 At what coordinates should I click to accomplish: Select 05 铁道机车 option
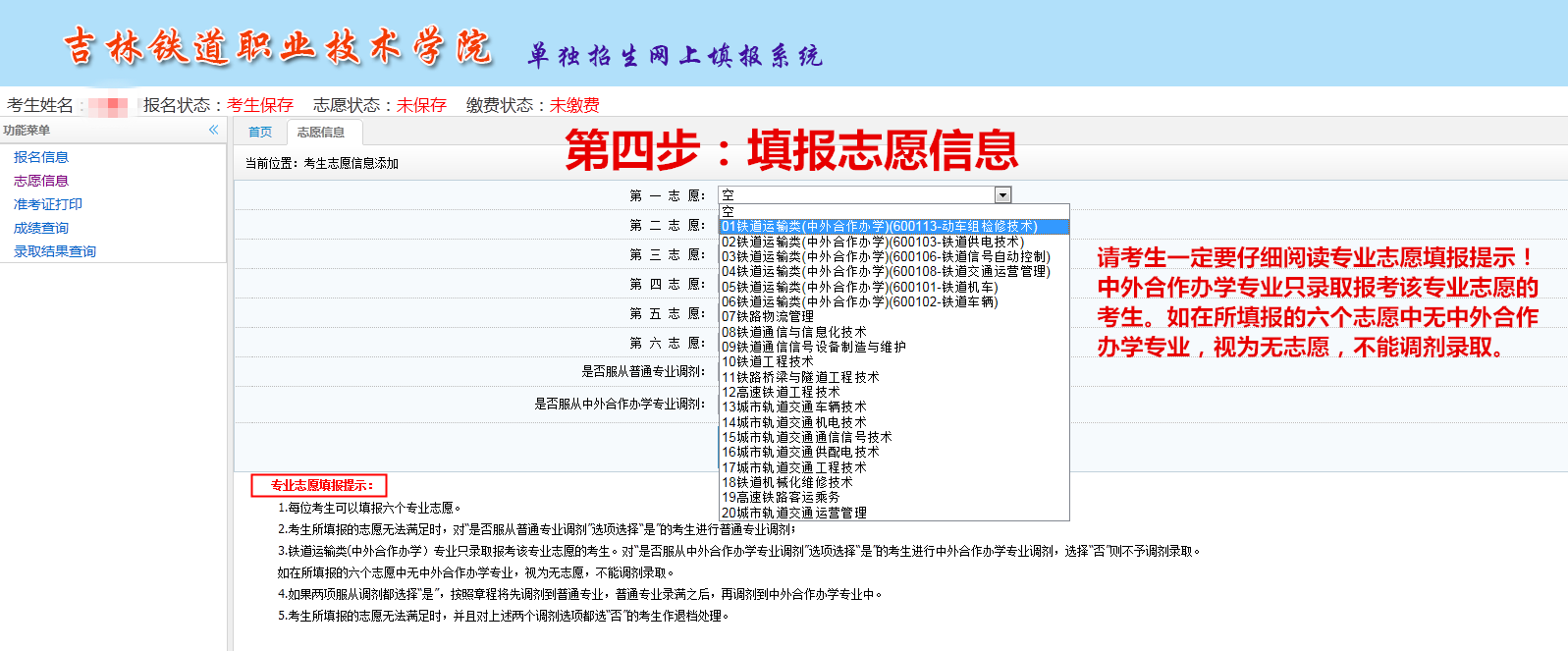click(859, 287)
